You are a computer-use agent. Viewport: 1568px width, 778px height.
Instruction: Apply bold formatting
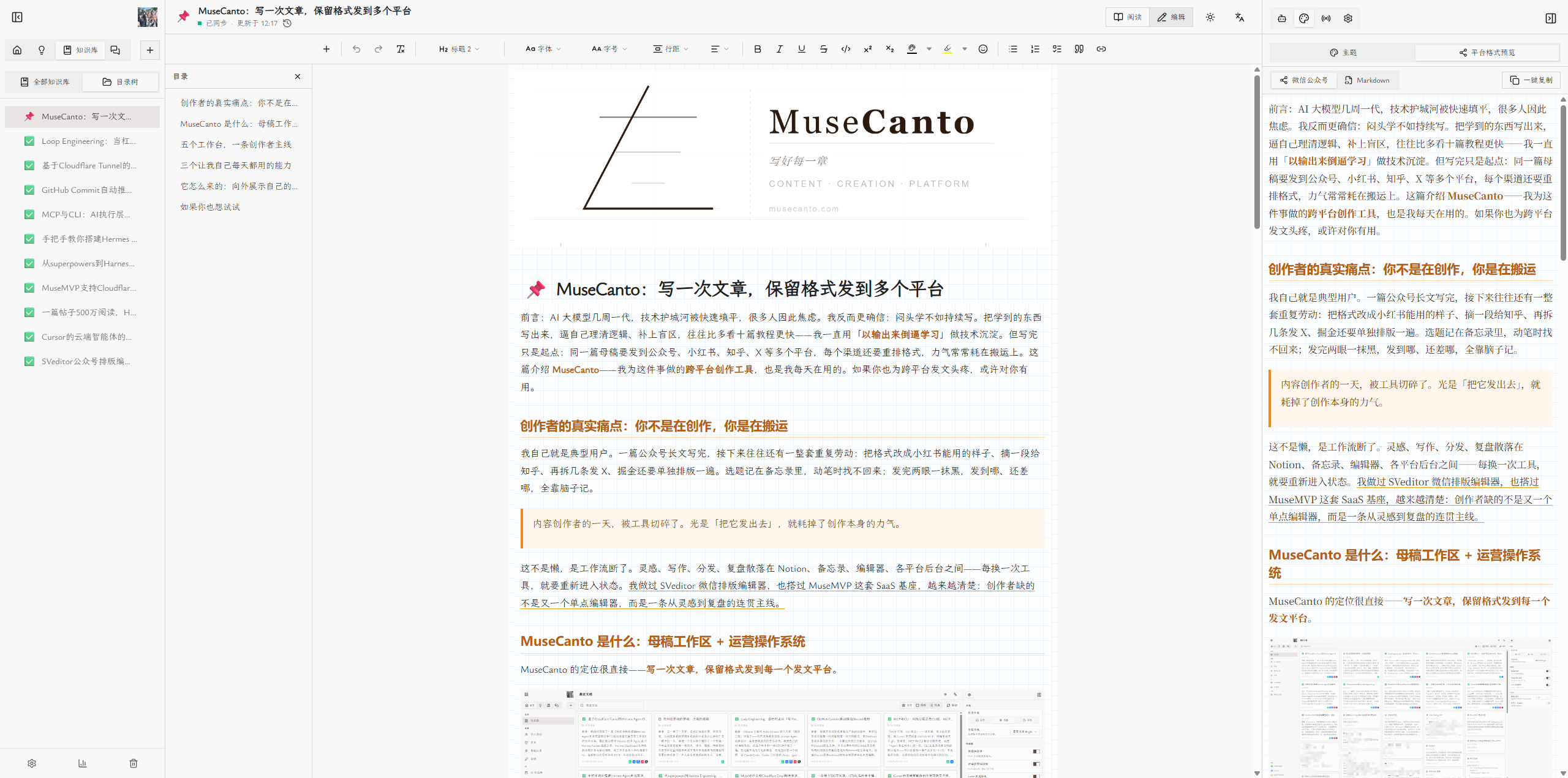(758, 49)
